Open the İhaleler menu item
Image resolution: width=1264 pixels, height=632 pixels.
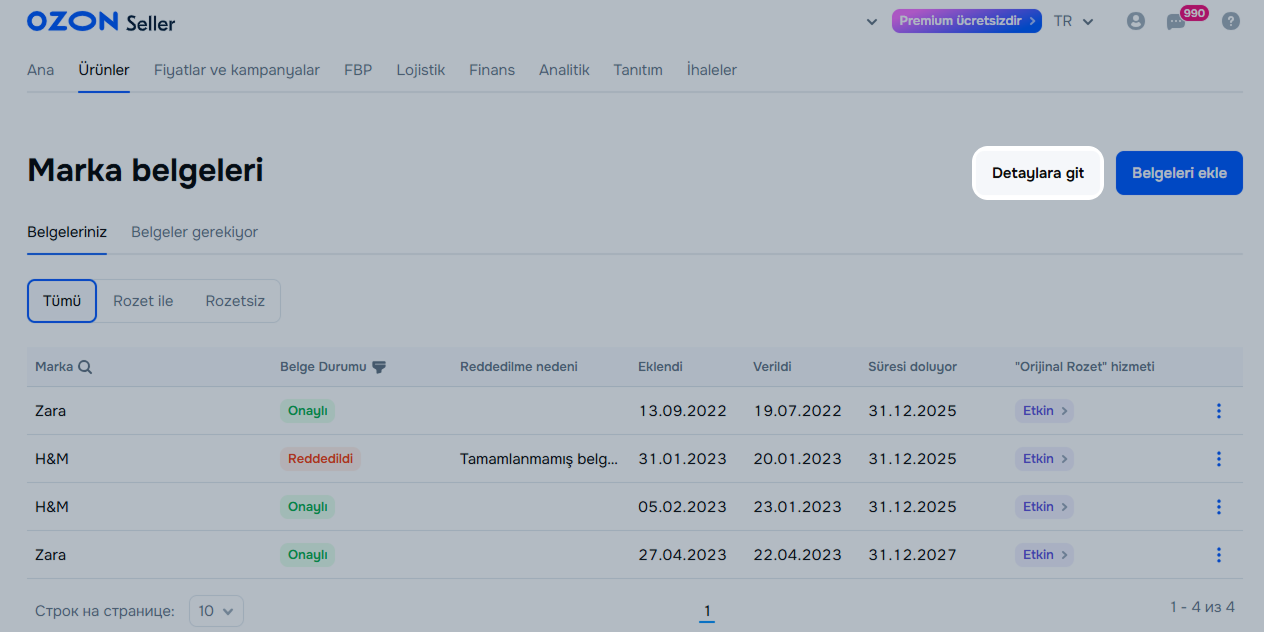(712, 70)
